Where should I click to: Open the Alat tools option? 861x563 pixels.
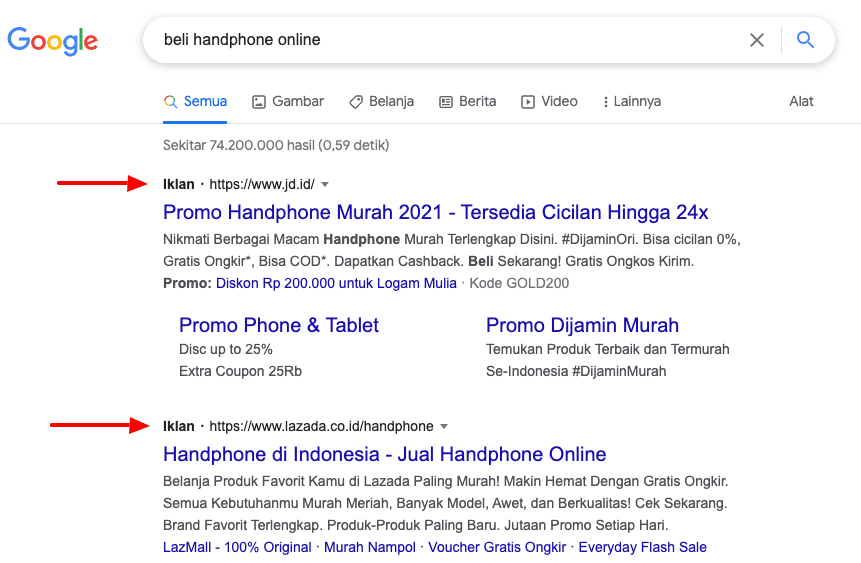click(801, 101)
